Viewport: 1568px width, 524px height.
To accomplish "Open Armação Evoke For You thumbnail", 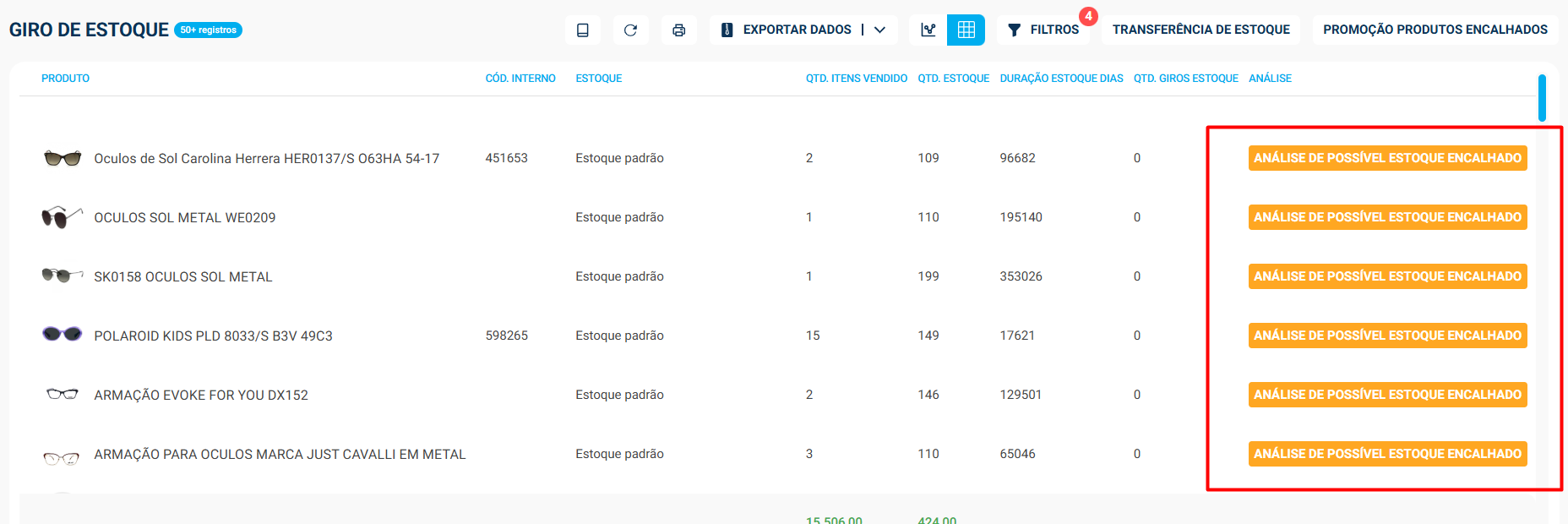I will 63,394.
